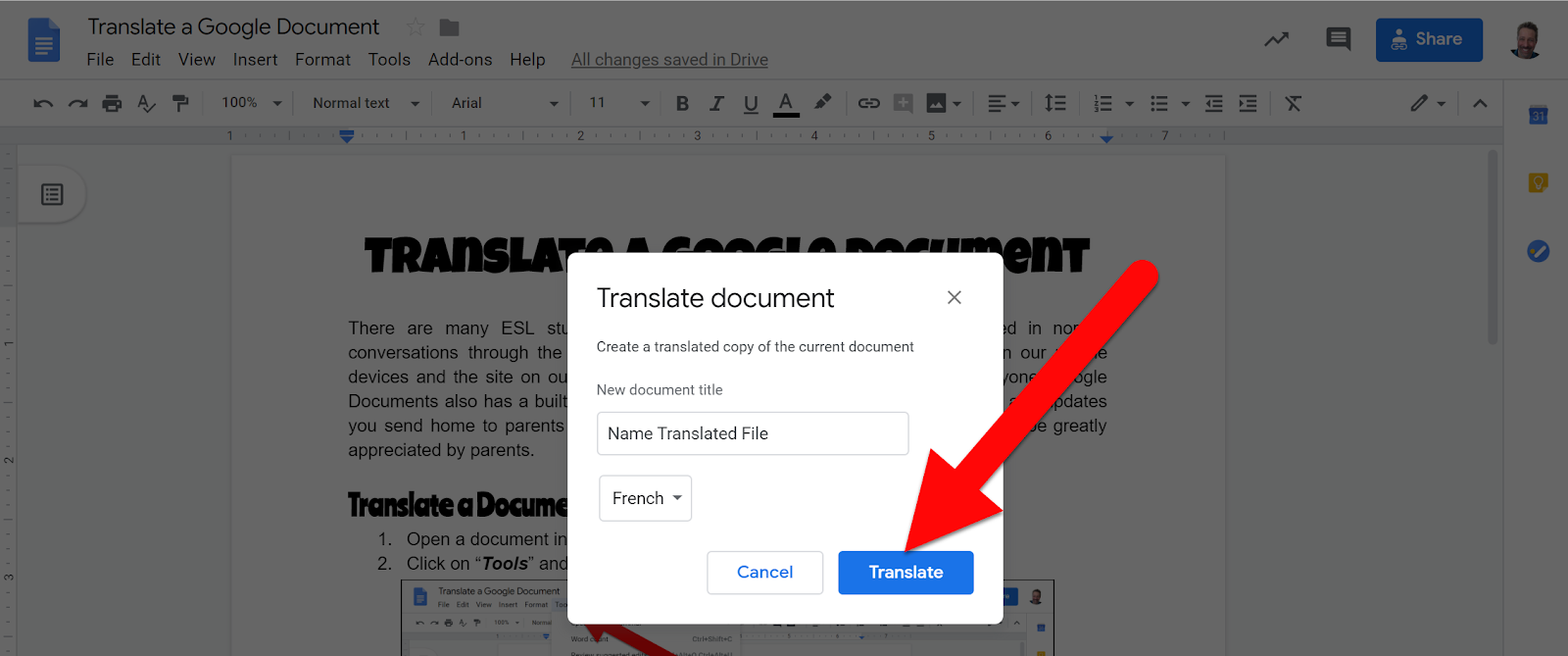Open the numbered list options arrow
This screenshot has width=1568, height=656.
click(x=1129, y=103)
